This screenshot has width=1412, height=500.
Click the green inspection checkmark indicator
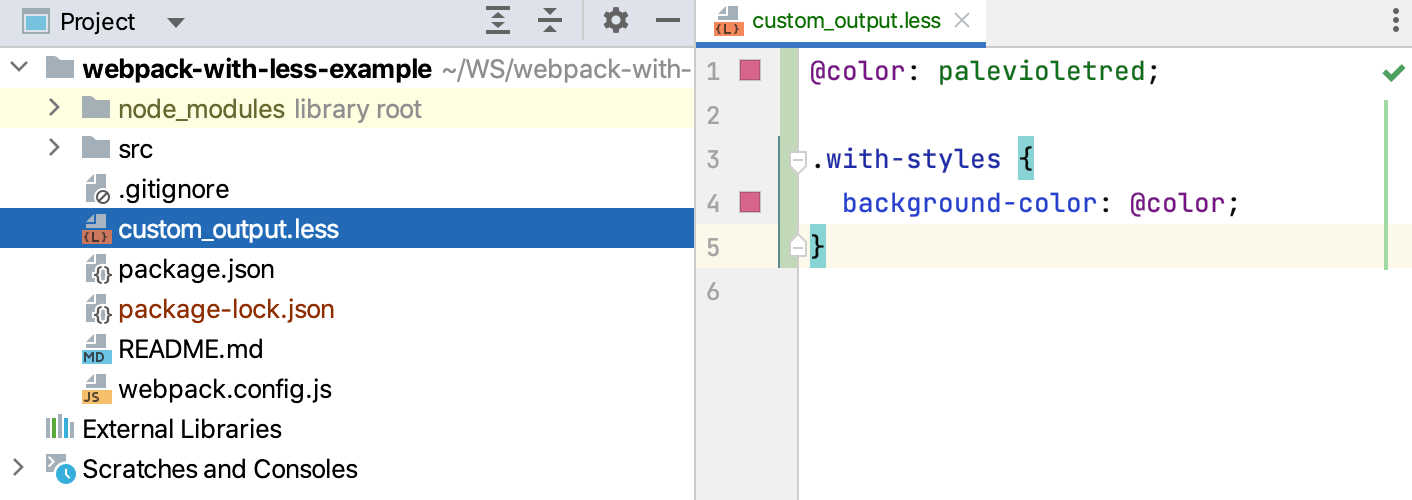[x=1392, y=72]
